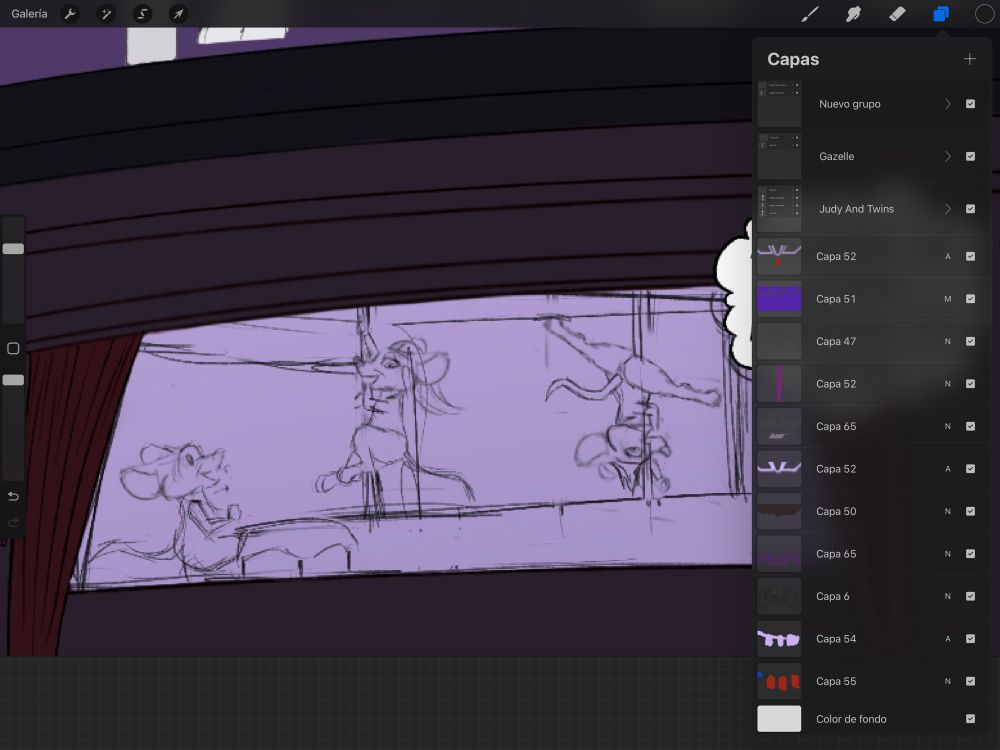Open blend mode N on Capa 55
This screenshot has width=1000, height=750.
[x=948, y=681]
